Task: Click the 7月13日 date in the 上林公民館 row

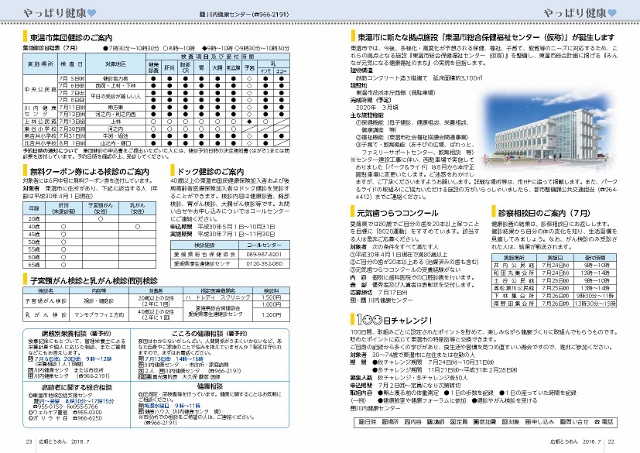Action: [71, 122]
